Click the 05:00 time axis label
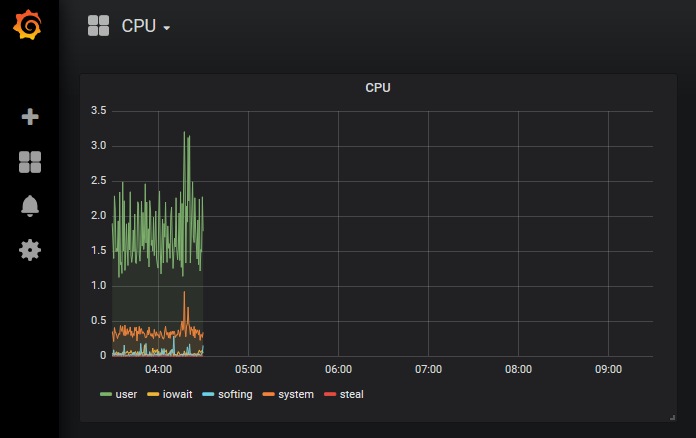 pyautogui.click(x=249, y=369)
